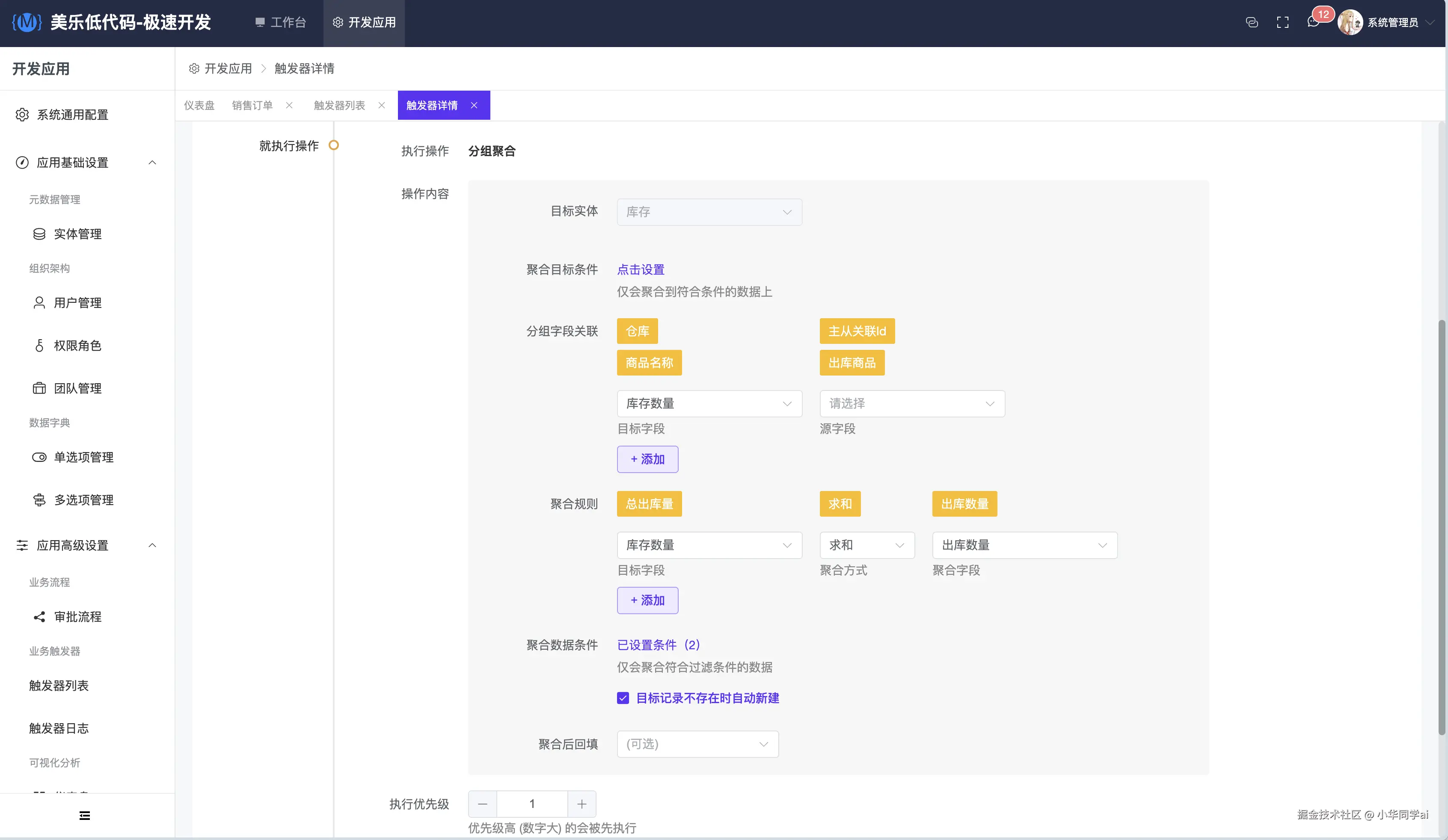Screen dimensions: 1448x840
Task: Switch to the 触发器列表 tab
Action: pyautogui.click(x=339, y=106)
